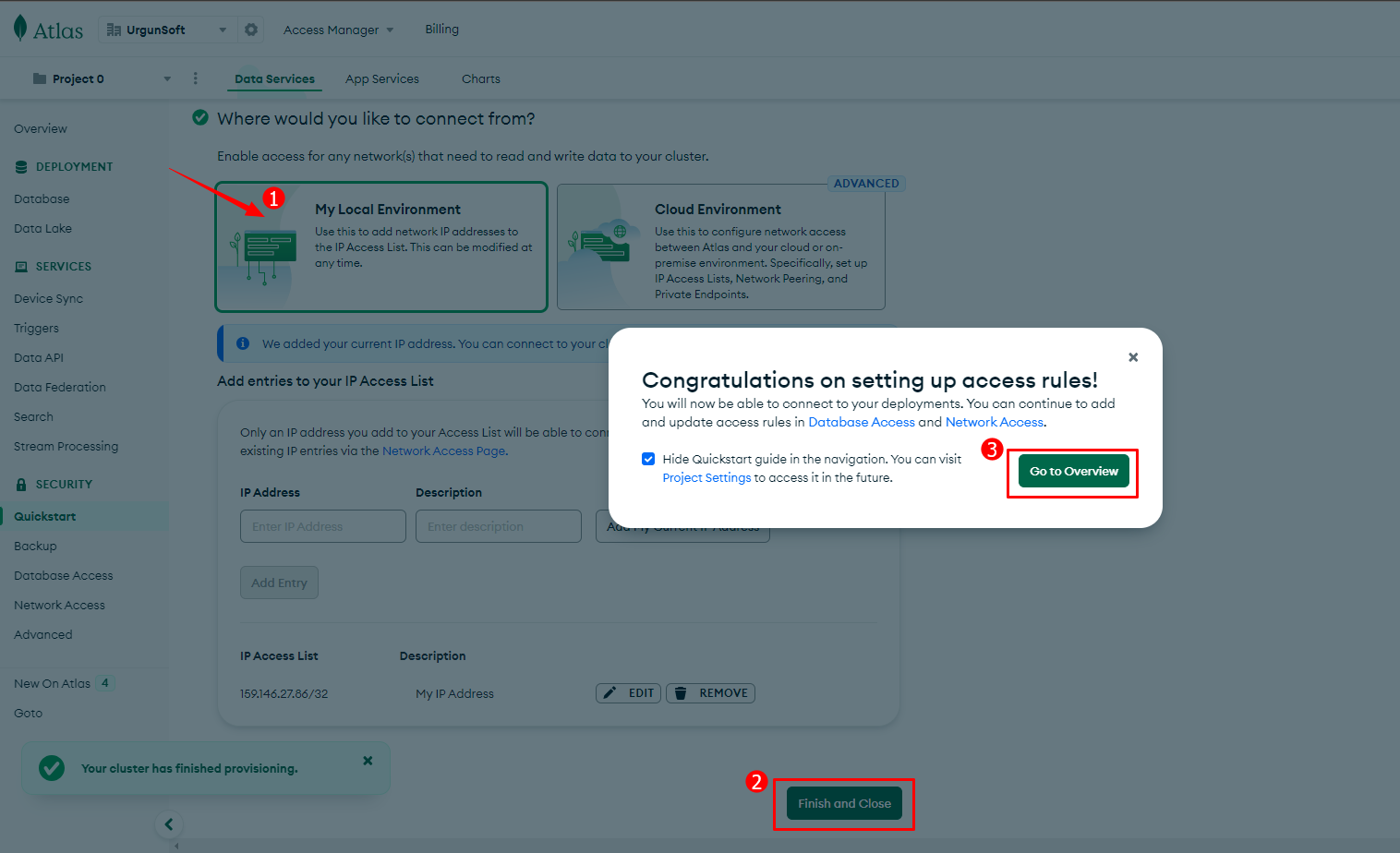Expand the Access Manager dropdown
The height and width of the screenshot is (853, 1400).
pos(339,30)
